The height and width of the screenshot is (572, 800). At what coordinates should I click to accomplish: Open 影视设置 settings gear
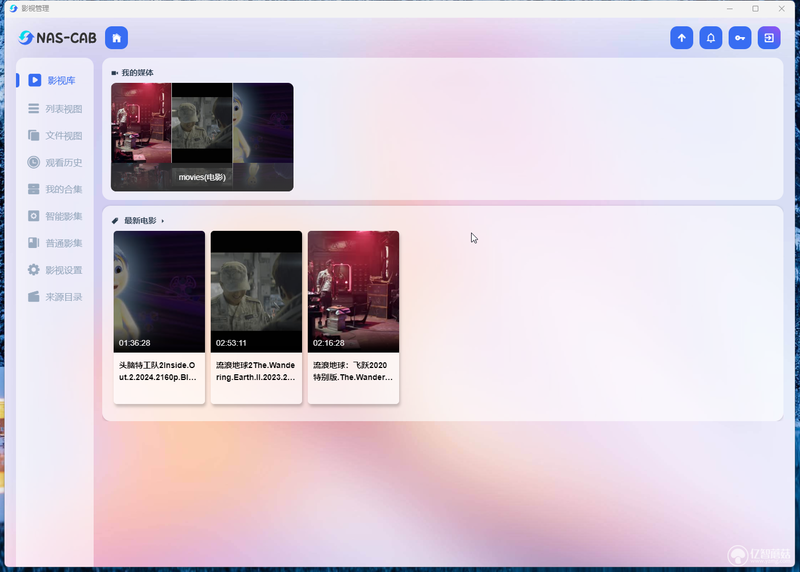55,270
